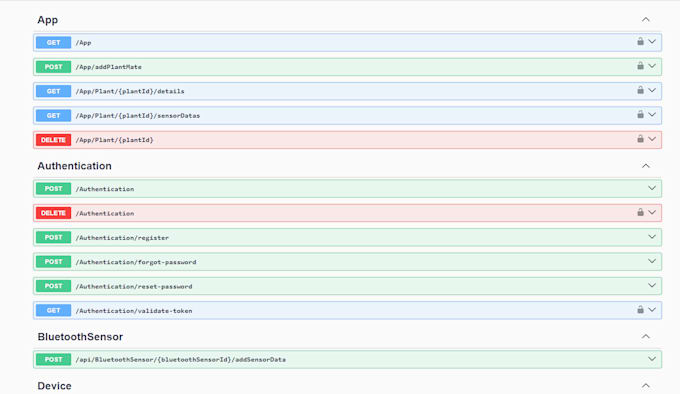680x394 pixels.
Task: Click GET badge for /App endpoint
Action: point(53,42)
